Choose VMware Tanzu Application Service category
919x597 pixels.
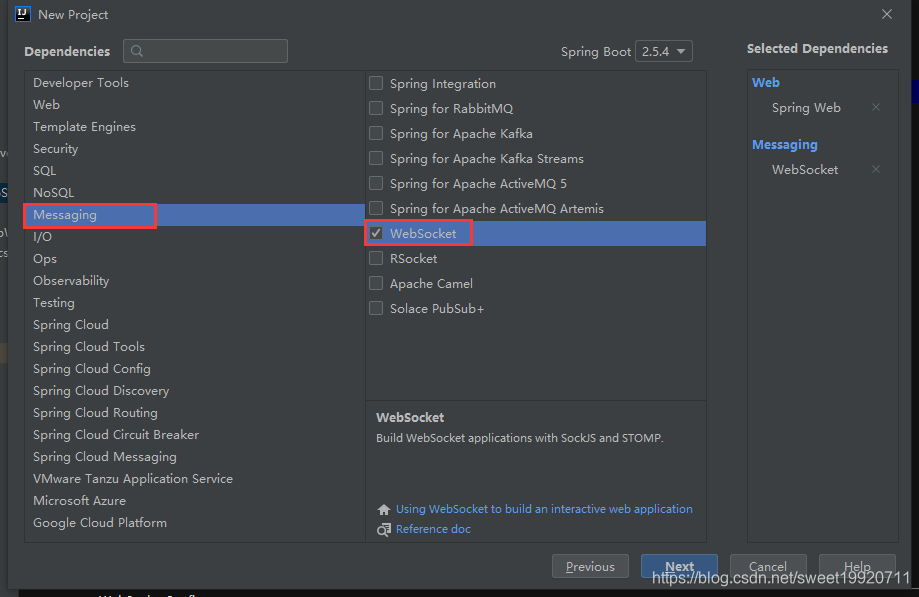click(x=195, y=479)
